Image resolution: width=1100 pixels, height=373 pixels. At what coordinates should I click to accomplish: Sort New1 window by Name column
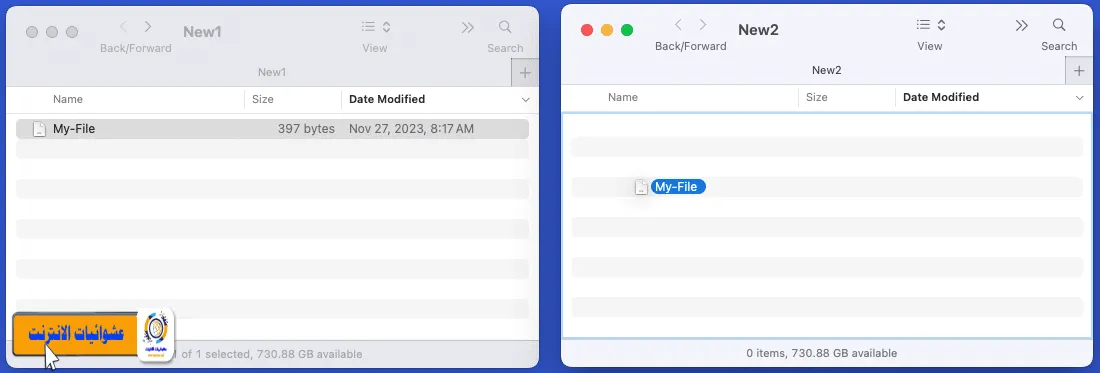click(x=68, y=100)
